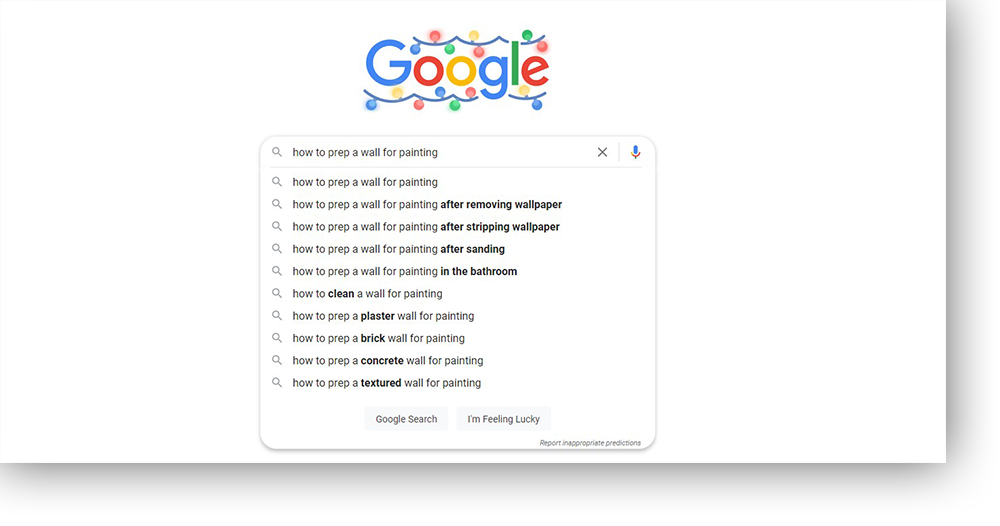Screen dimensions: 1000x526
Task: Pick the 'after sanding' suggestion
Action: click(x=457, y=249)
